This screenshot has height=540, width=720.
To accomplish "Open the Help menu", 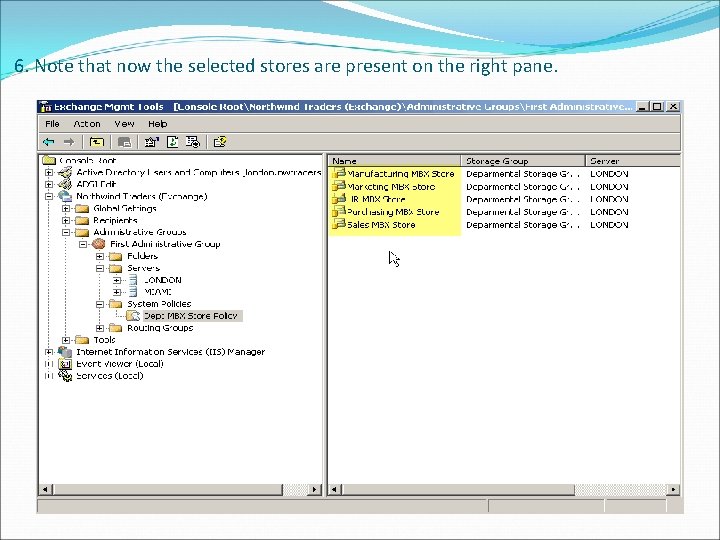I will pyautogui.click(x=158, y=124).
